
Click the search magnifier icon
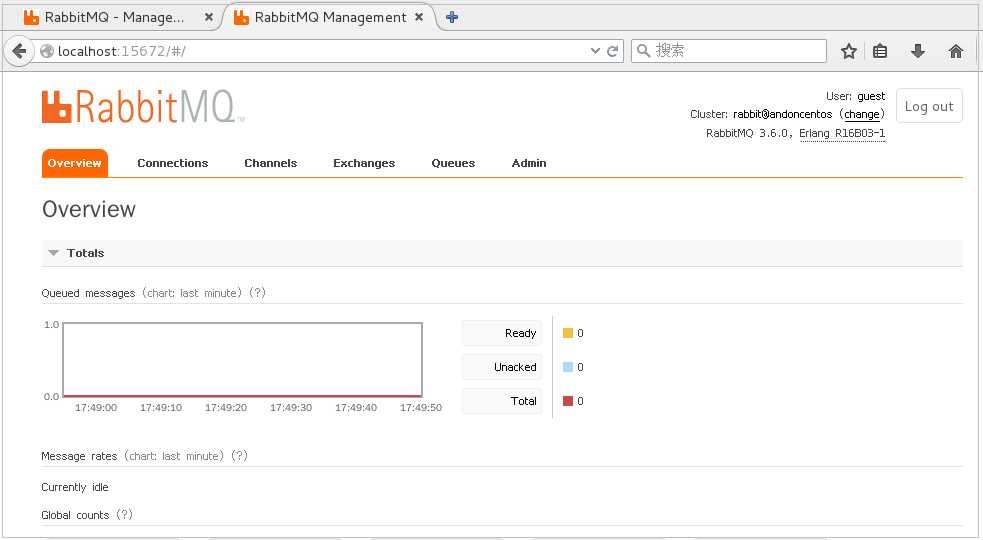643,51
